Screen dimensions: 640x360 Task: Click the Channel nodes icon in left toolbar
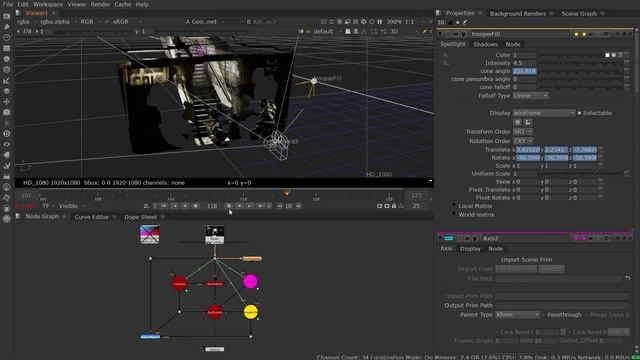pyautogui.click(x=7, y=48)
